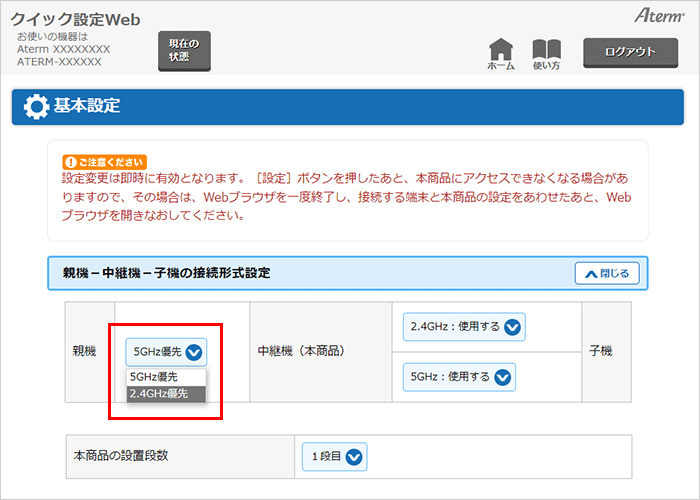This screenshot has height=500, width=700.
Task: Expand the 親機 5GHz優先 dropdown
Action: (166, 351)
